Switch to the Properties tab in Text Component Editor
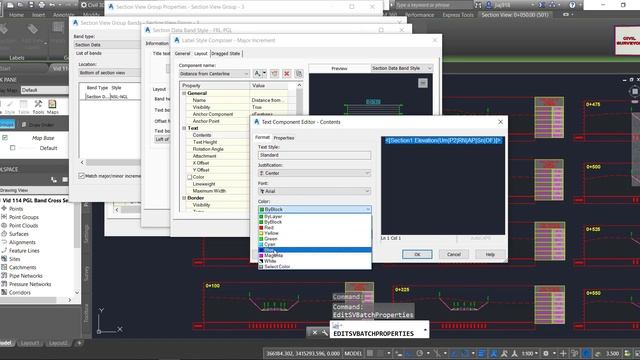Image resolution: width=640 pixels, height=360 pixels. 284,138
